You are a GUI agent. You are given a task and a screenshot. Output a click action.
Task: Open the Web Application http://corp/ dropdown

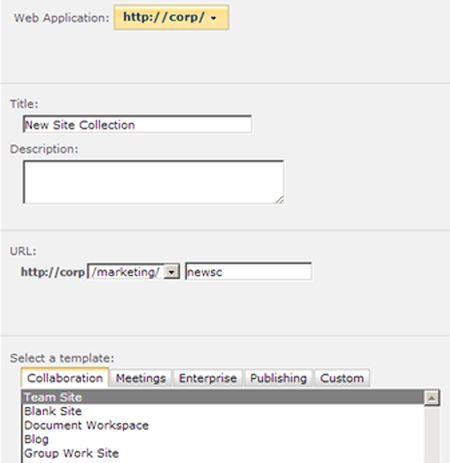tap(171, 17)
